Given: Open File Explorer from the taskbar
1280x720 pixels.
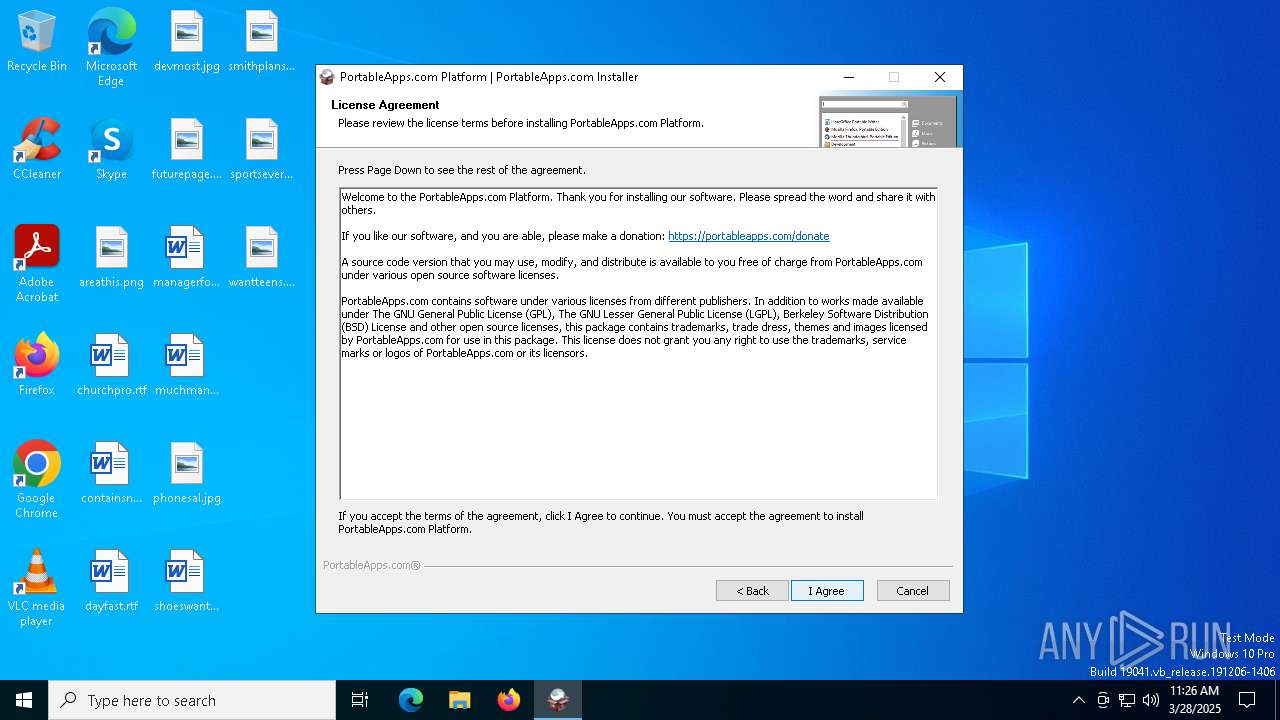Looking at the screenshot, I should coord(460,700).
